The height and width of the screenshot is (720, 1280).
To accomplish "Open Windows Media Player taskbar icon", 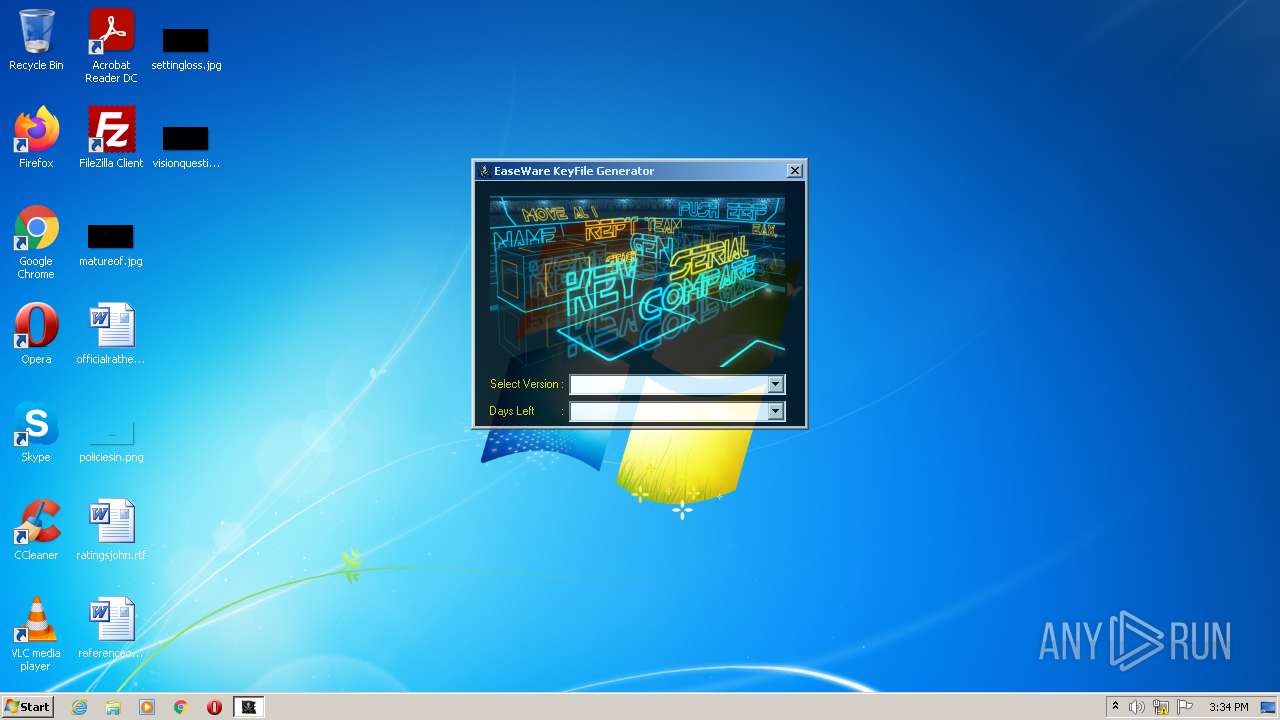I will (147, 707).
